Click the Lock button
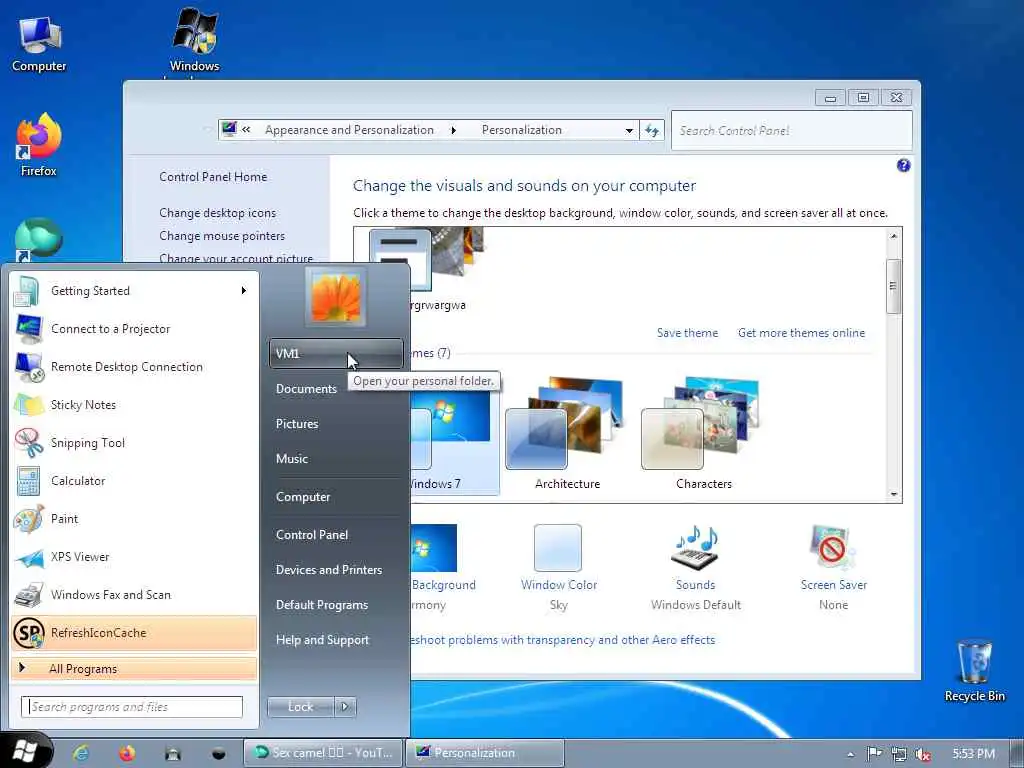Image resolution: width=1024 pixels, height=768 pixels. coord(300,707)
